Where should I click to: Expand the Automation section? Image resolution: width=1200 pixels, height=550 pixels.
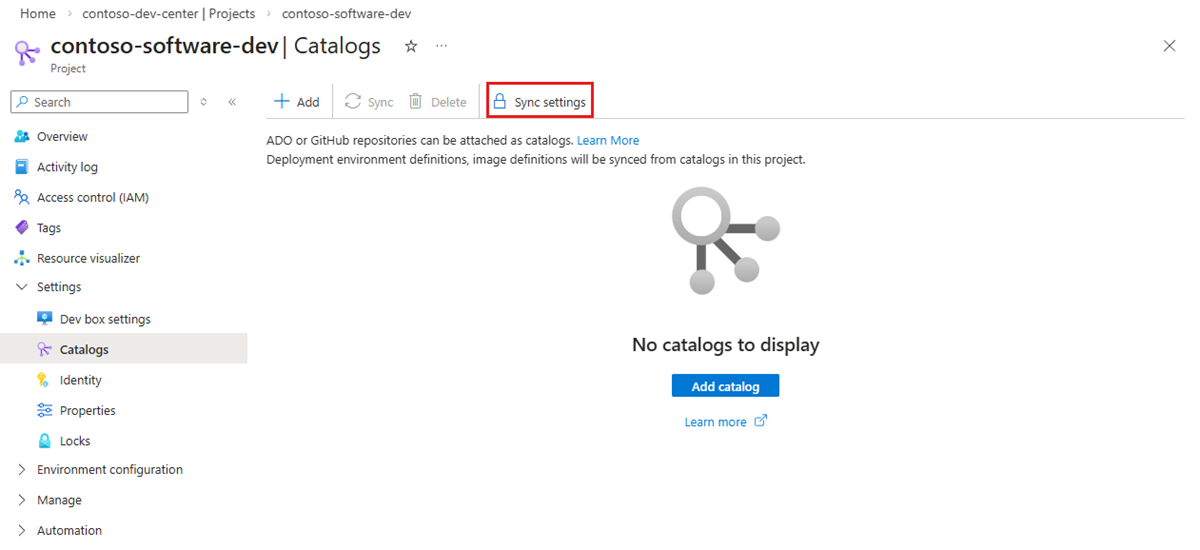[x=22, y=531]
